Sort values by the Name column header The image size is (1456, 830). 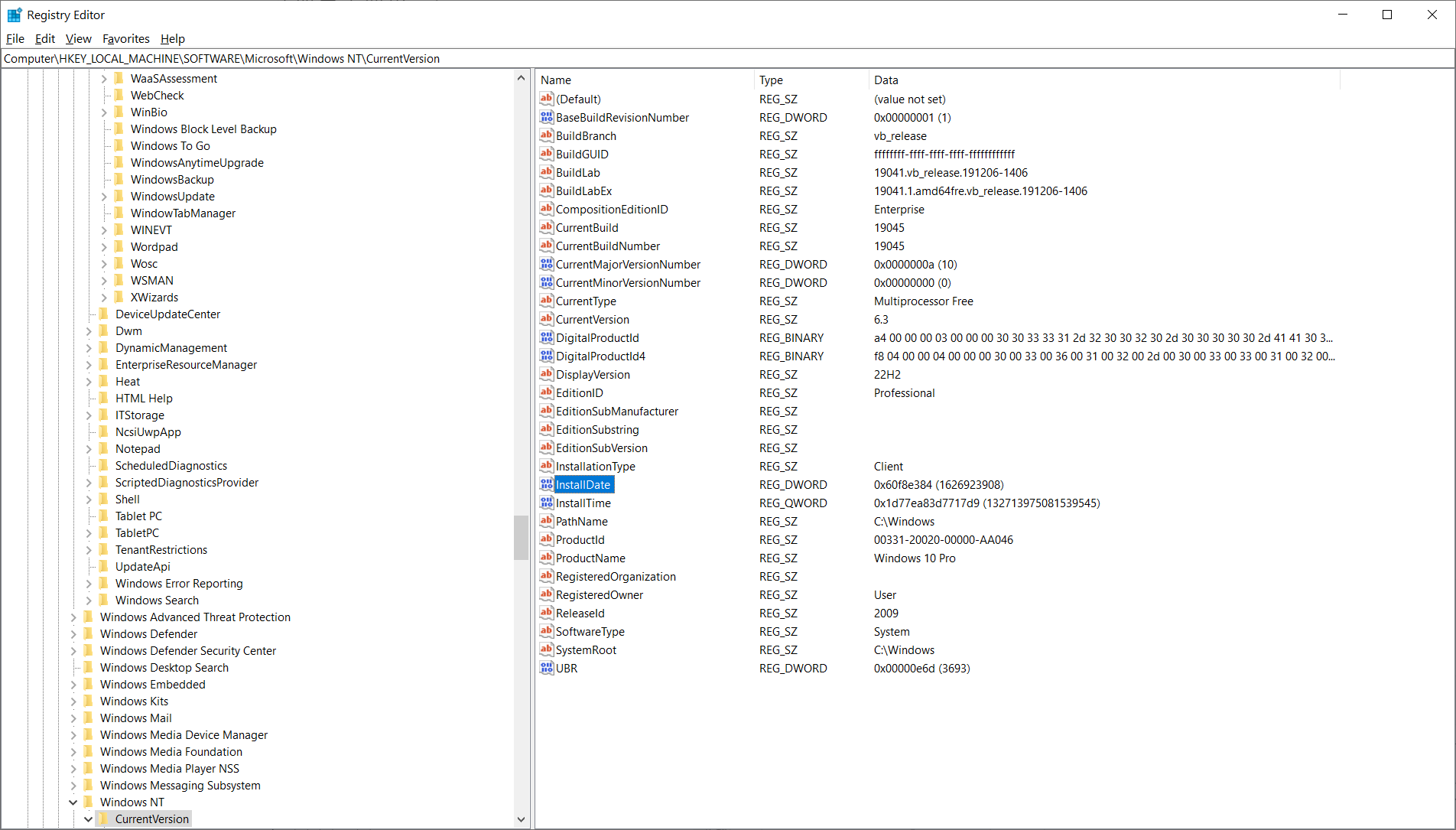coord(645,80)
